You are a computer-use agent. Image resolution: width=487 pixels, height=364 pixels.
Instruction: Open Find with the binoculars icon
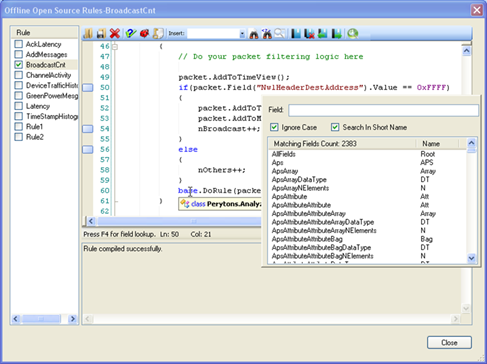point(254,34)
